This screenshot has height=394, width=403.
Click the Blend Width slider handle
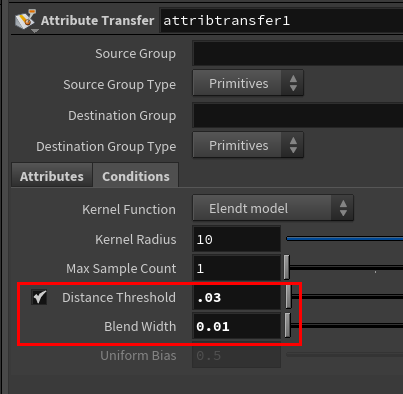(x=288, y=325)
